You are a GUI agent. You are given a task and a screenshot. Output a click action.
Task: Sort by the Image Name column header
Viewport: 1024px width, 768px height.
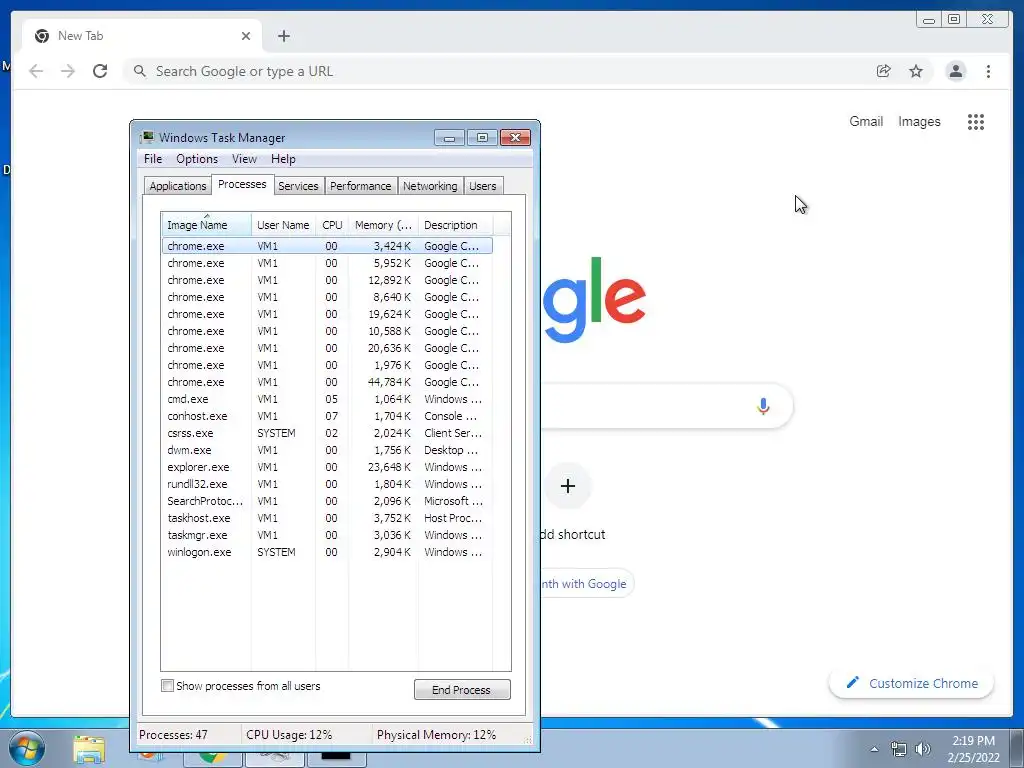pyautogui.click(x=206, y=225)
